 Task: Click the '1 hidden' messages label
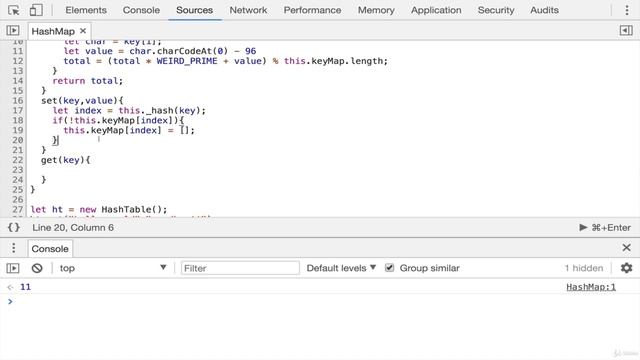click(x=584, y=268)
